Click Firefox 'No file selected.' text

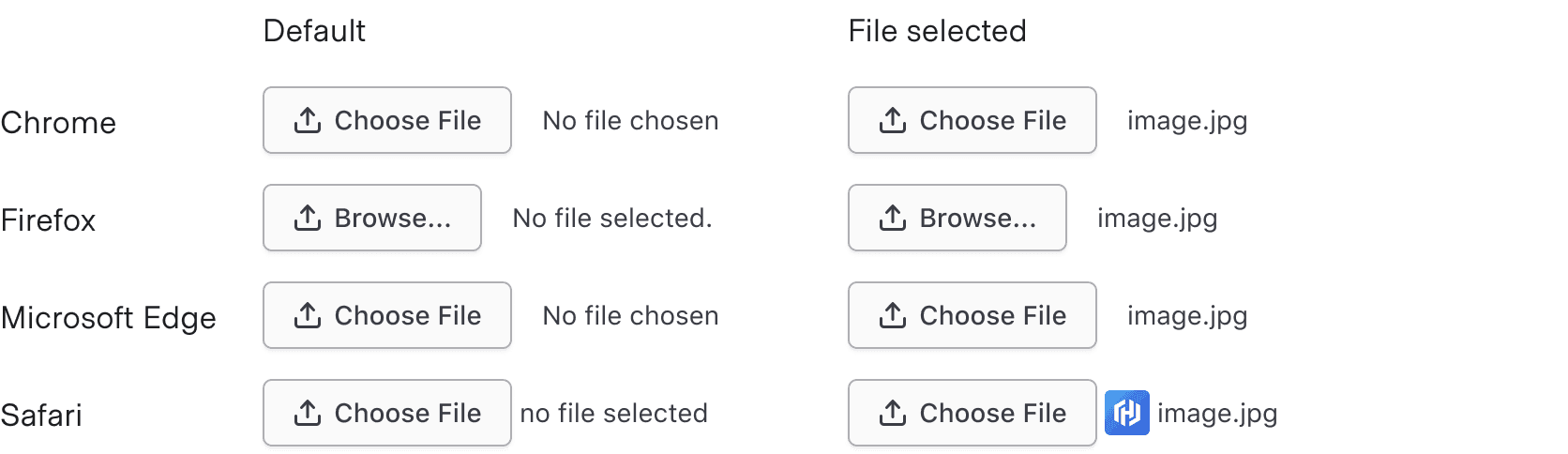611,219
